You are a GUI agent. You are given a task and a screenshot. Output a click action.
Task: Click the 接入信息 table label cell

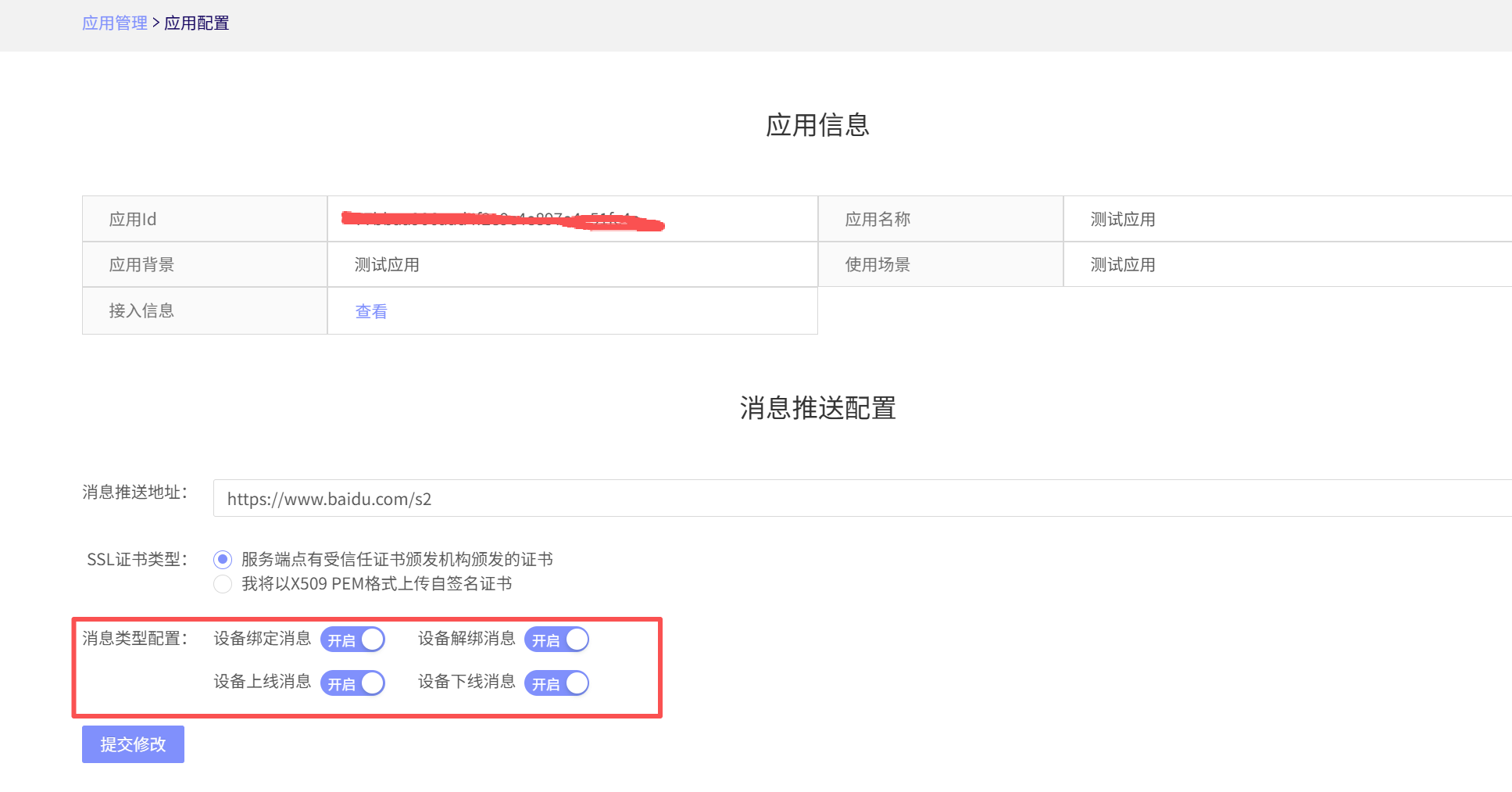coord(141,311)
